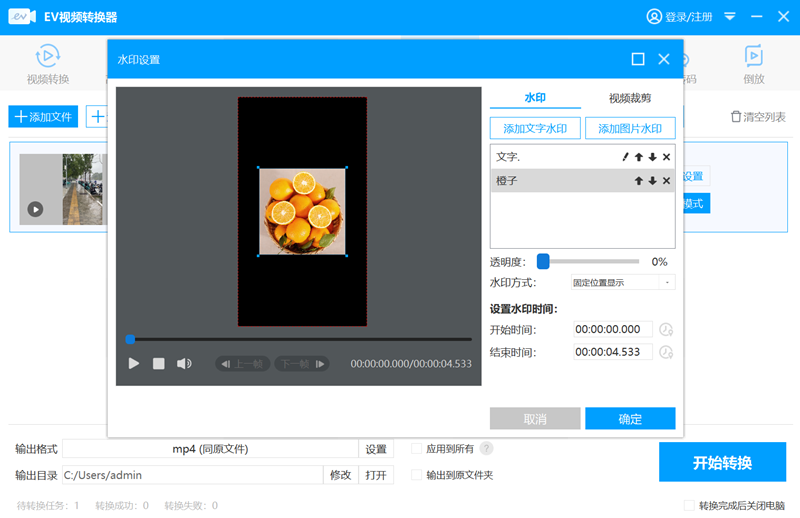Close the 水印设置 dialog
This screenshot has width=800, height=518.
(x=664, y=59)
